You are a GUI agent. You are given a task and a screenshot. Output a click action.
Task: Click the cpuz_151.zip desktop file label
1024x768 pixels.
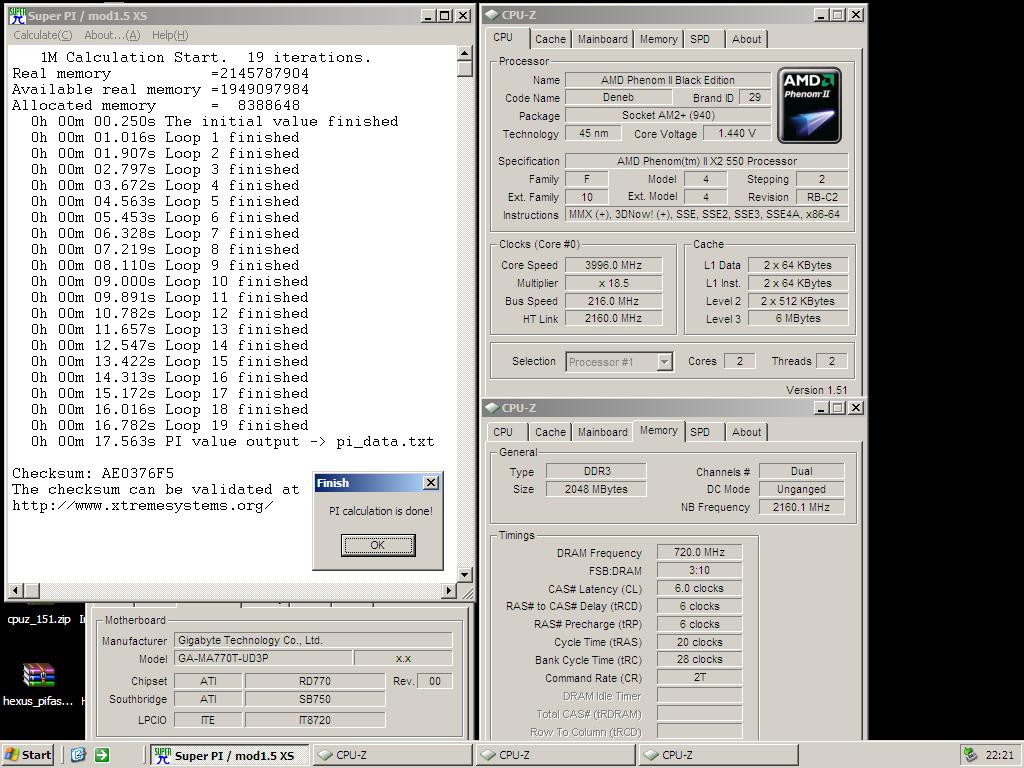click(39, 619)
